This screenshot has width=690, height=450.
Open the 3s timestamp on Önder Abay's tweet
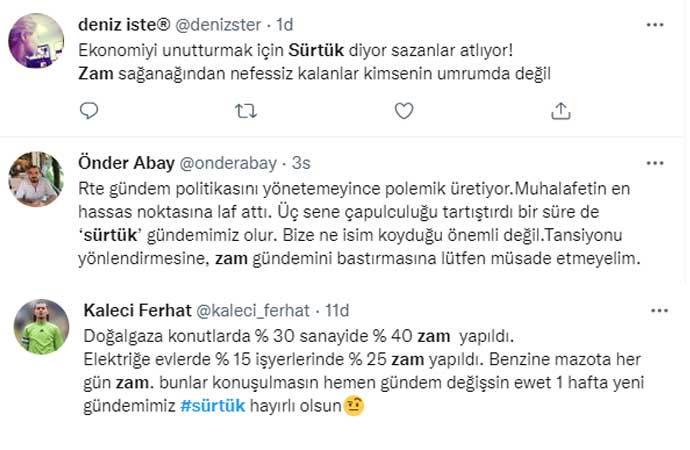coord(300,162)
